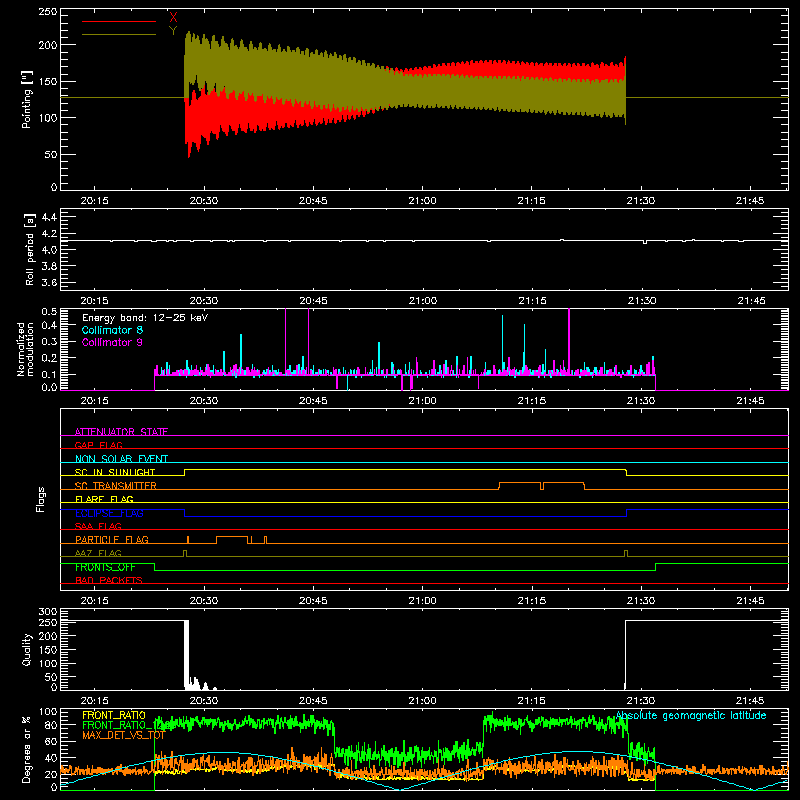Click the 4.4 value on Roll period axis
The width and height of the screenshot is (800, 800).
coord(49,217)
